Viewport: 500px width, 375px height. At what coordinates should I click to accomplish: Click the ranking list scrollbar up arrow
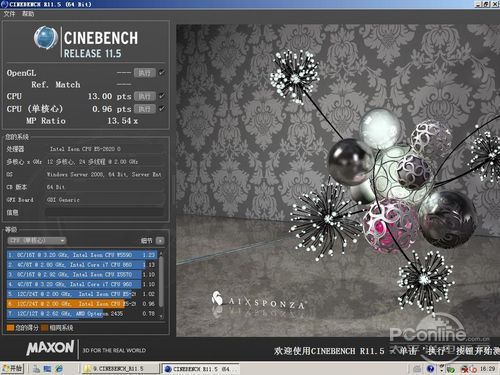point(161,254)
